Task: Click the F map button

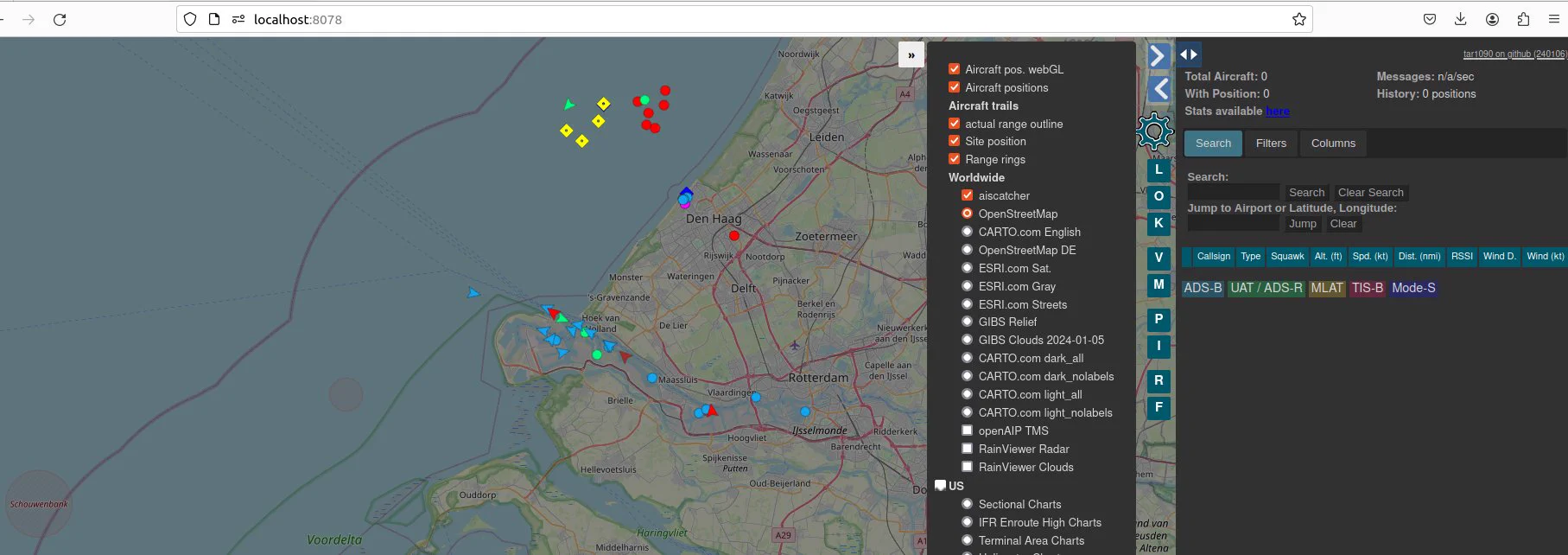Action: click(1159, 407)
